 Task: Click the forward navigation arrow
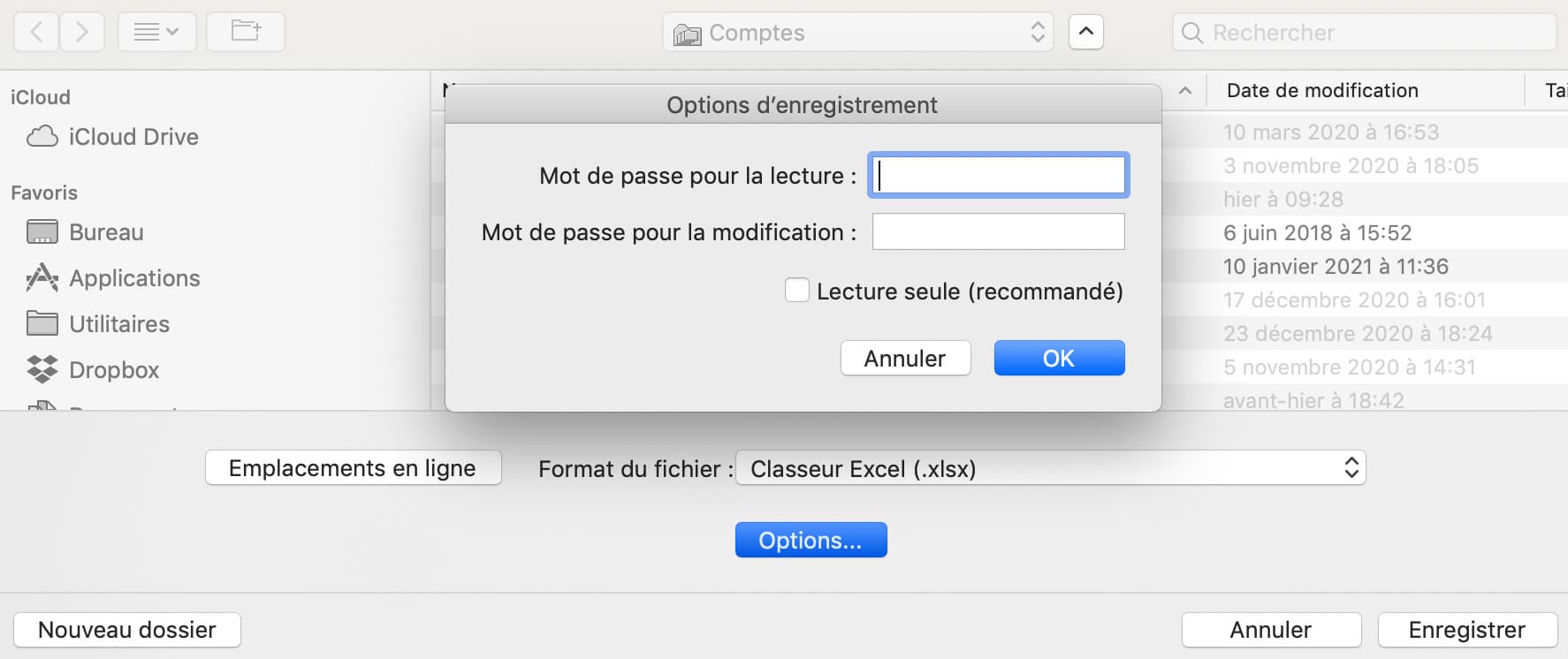click(x=82, y=33)
